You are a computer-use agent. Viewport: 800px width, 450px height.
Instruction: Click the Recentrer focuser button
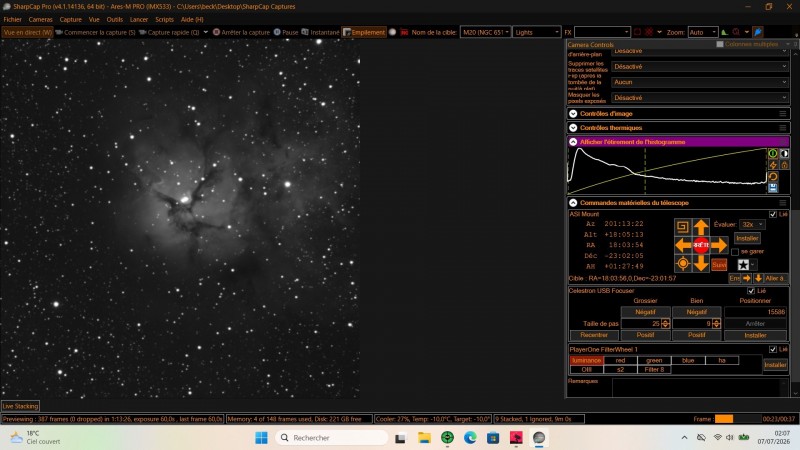click(x=594, y=335)
